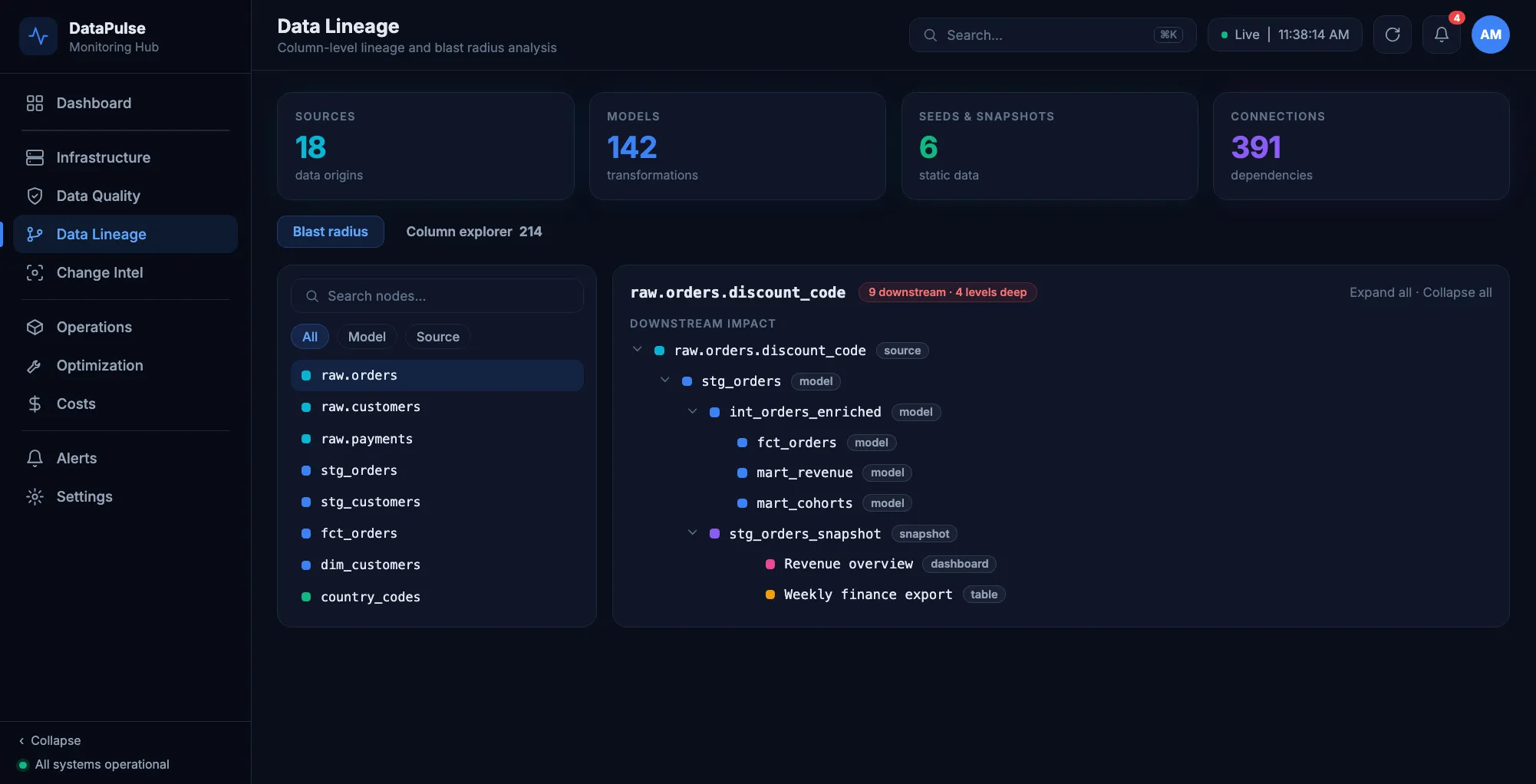Open the AM user avatar

click(x=1491, y=35)
